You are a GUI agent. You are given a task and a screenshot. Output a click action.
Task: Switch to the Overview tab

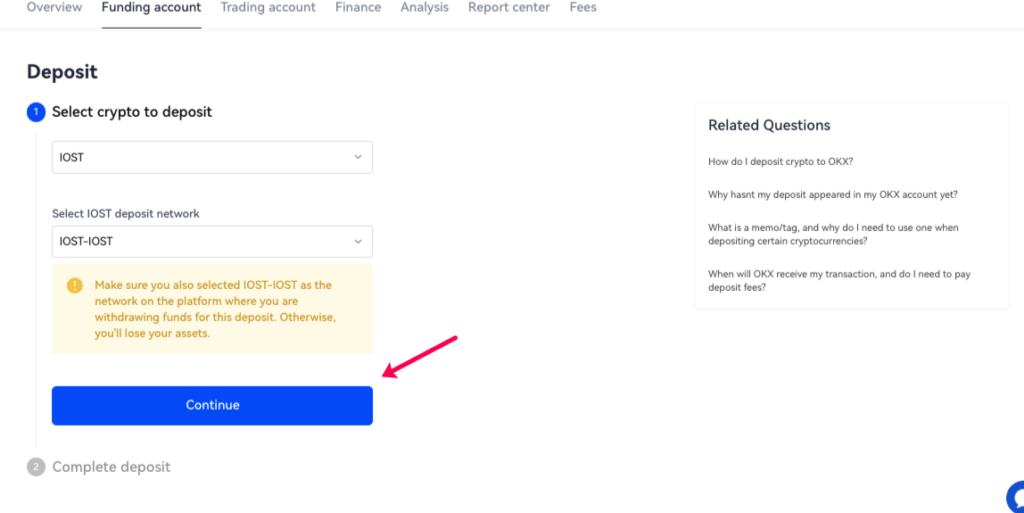pyautogui.click(x=54, y=7)
